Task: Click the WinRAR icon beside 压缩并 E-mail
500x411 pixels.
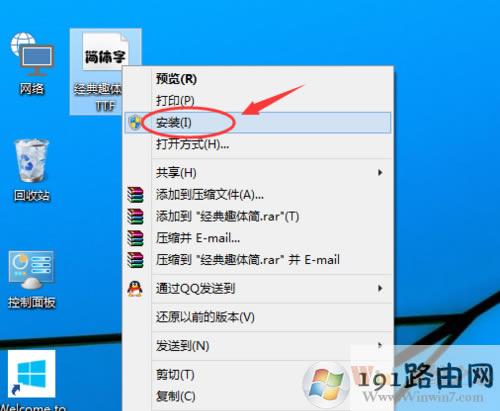Action: tap(135, 238)
